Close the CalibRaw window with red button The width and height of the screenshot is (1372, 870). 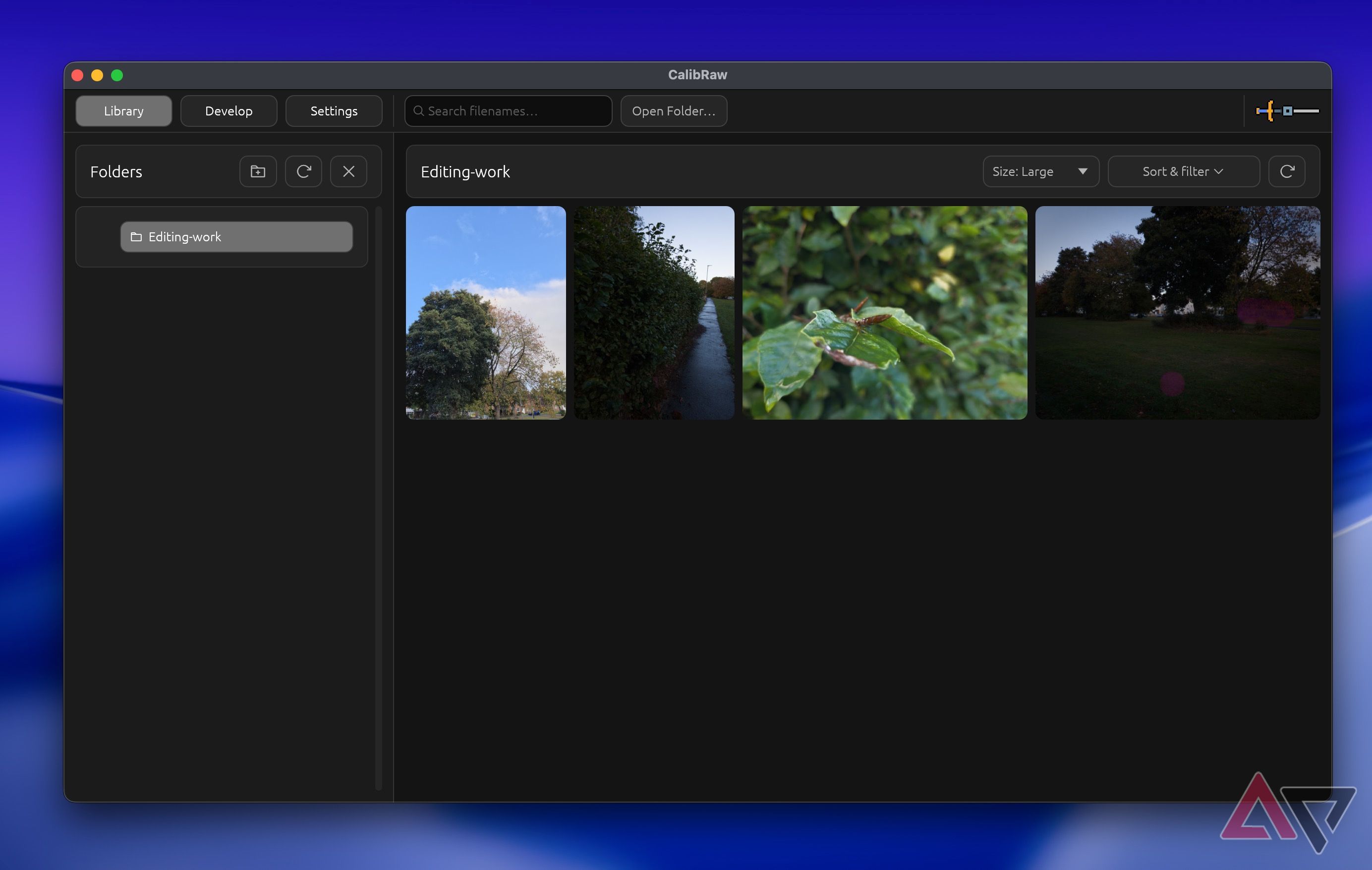77,75
